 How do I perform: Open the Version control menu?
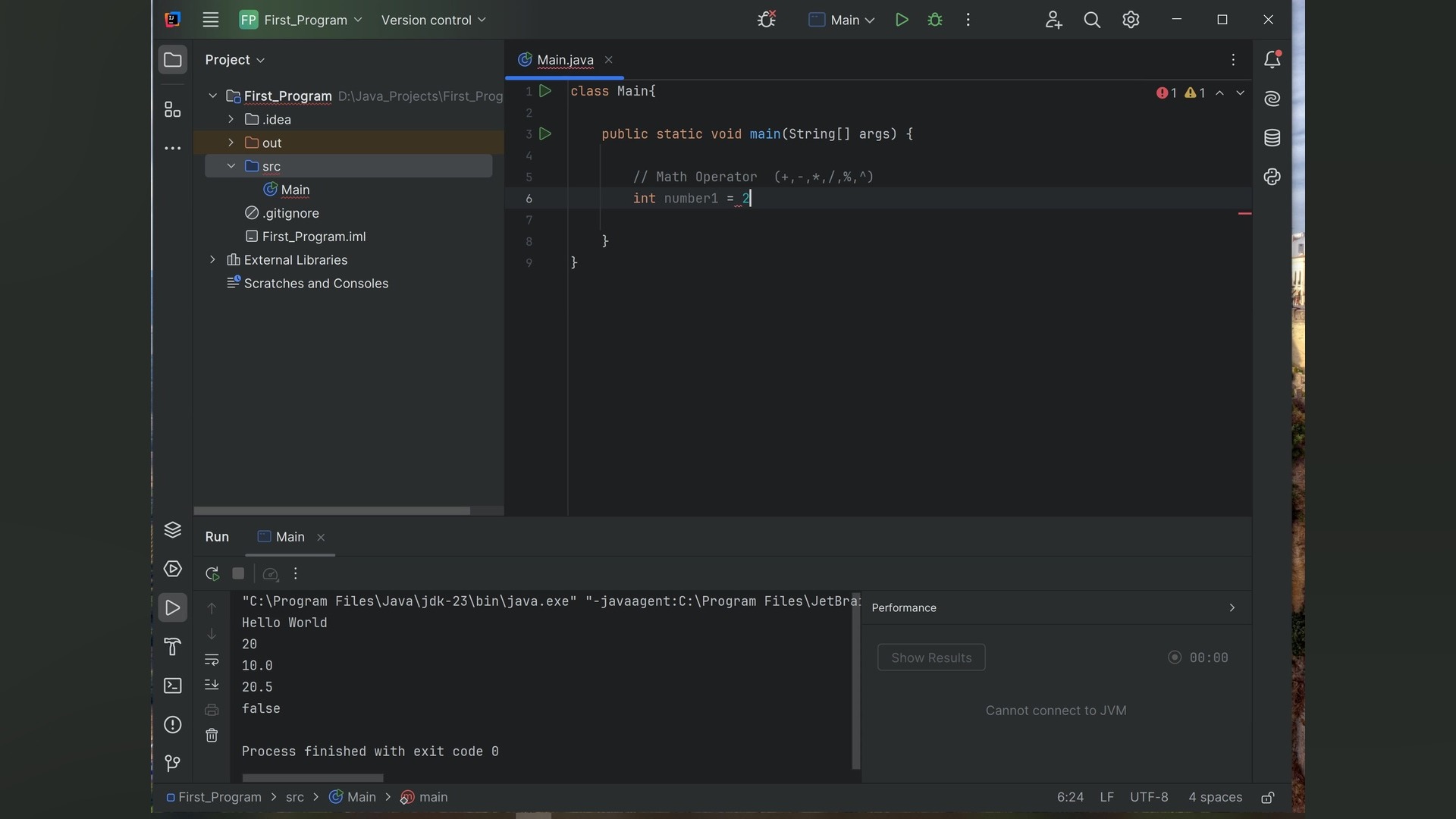coord(433,20)
